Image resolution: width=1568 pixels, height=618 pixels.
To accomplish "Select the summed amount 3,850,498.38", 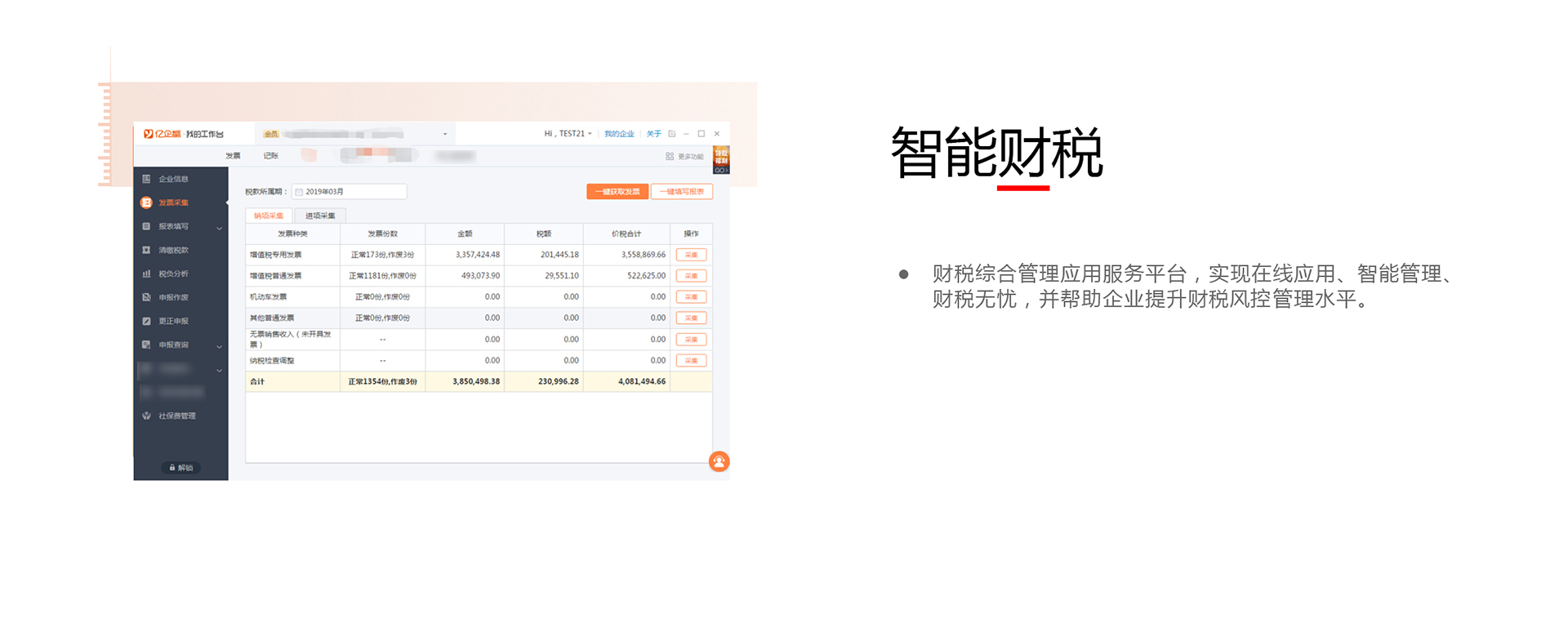I will coord(476,382).
